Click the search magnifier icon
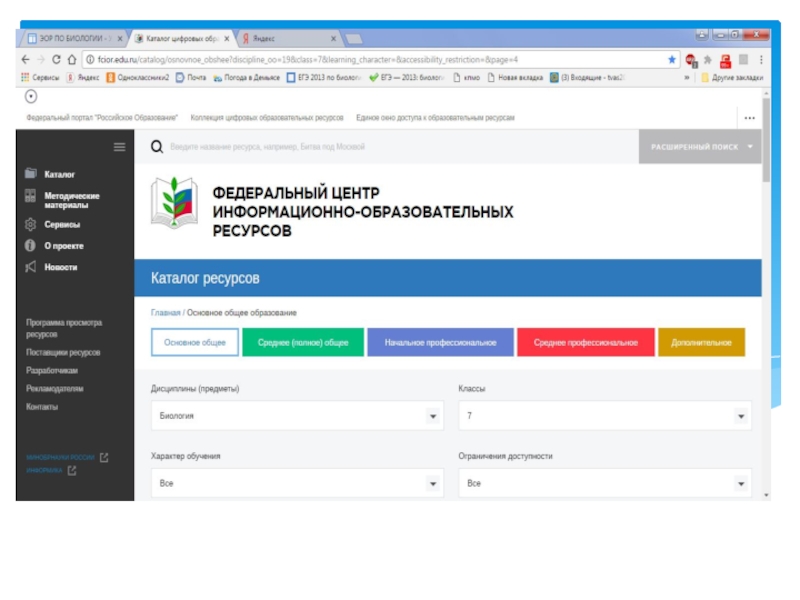The height and width of the screenshot is (600, 800). pos(157,147)
